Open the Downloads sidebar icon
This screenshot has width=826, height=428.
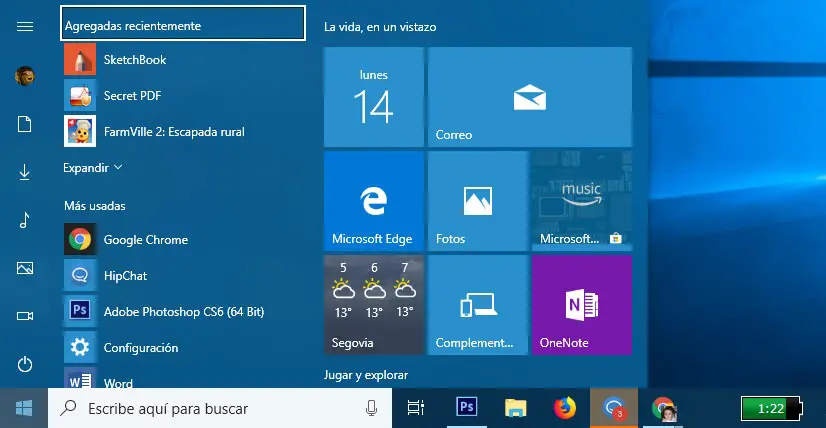25,172
